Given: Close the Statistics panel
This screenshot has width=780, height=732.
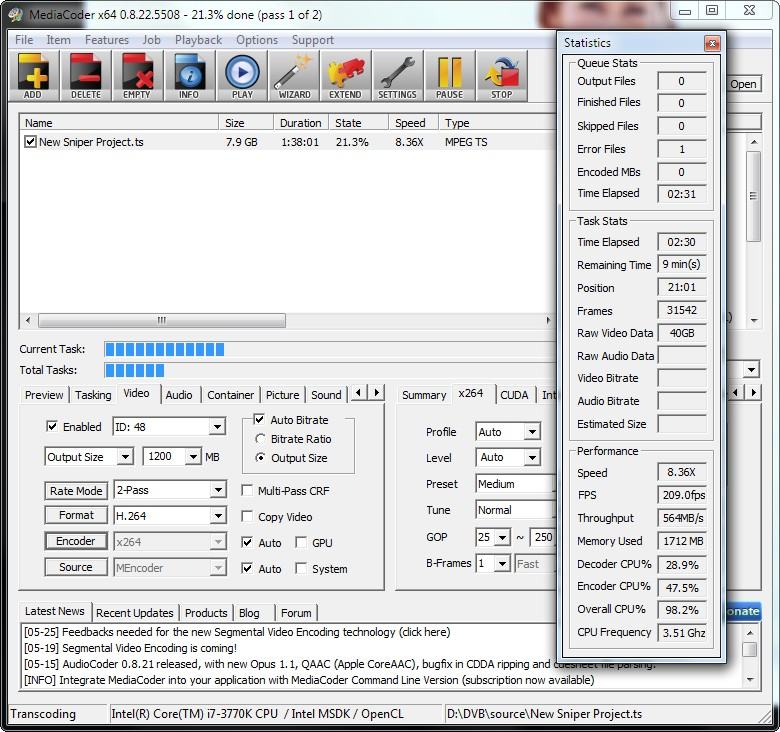Looking at the screenshot, I should [712, 44].
